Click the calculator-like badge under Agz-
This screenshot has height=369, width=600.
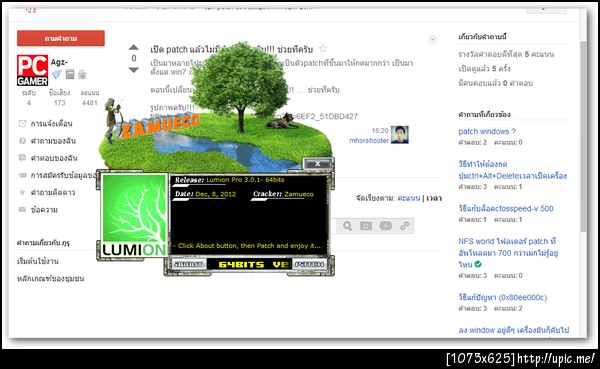(x=70, y=74)
